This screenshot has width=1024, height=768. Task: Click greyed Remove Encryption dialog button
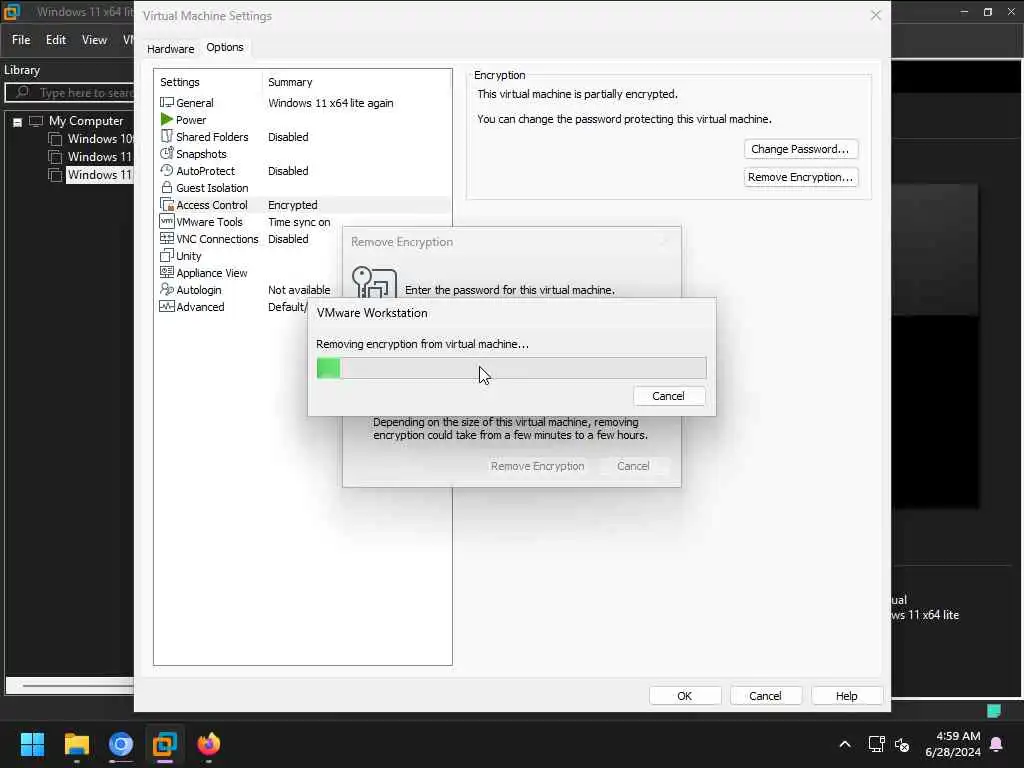pyautogui.click(x=537, y=466)
